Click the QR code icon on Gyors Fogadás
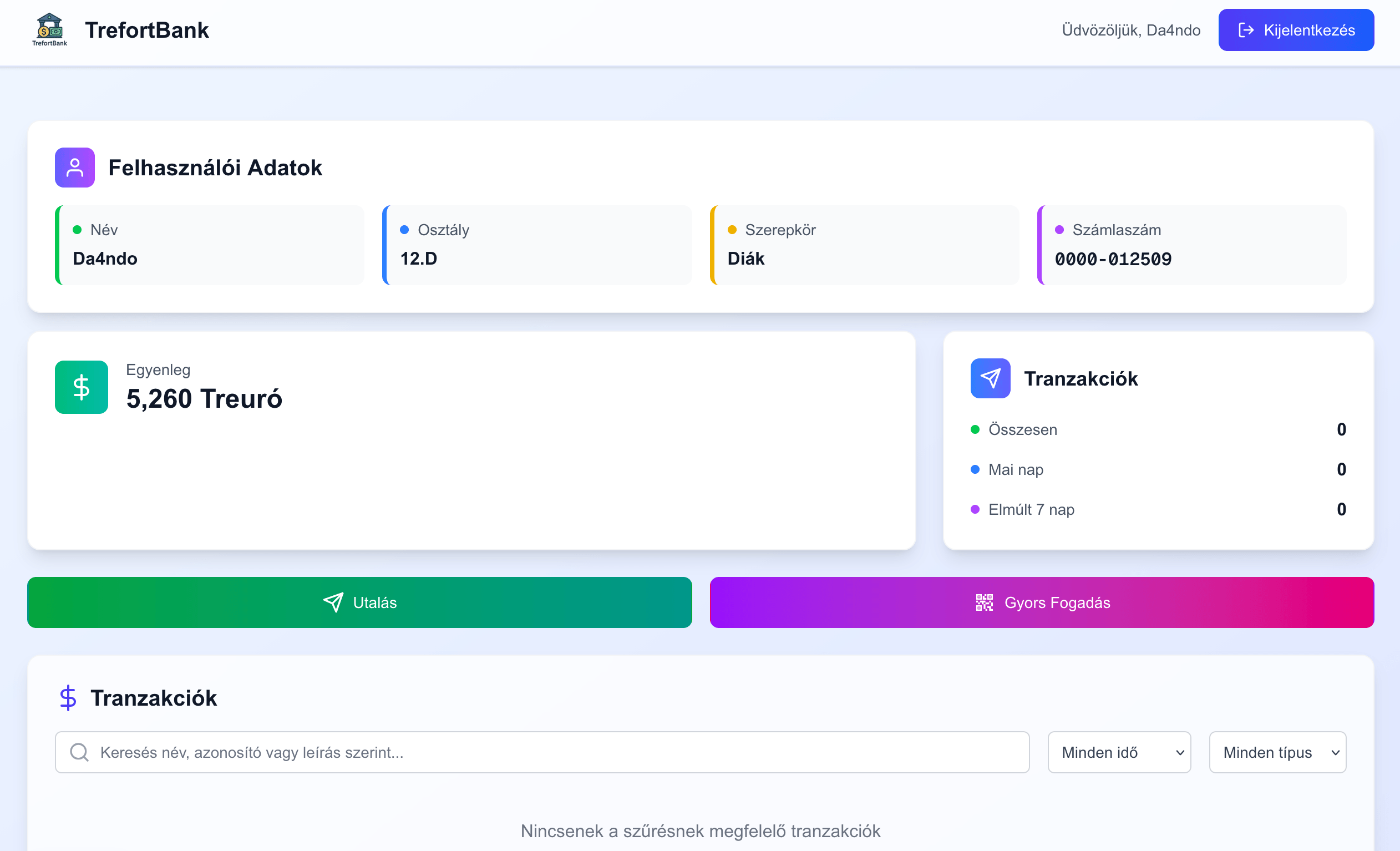This screenshot has height=851, width=1400. point(985,602)
